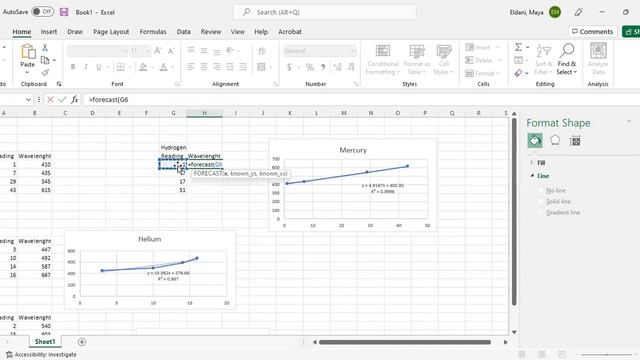This screenshot has width=640, height=360.
Task: Click the Comments button
Action: click(x=593, y=31)
